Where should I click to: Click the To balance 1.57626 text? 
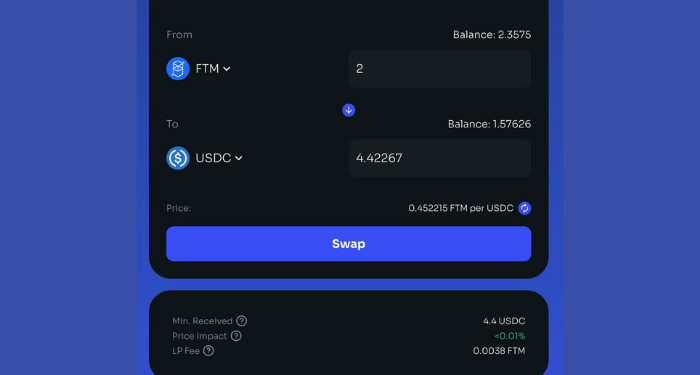coord(490,124)
